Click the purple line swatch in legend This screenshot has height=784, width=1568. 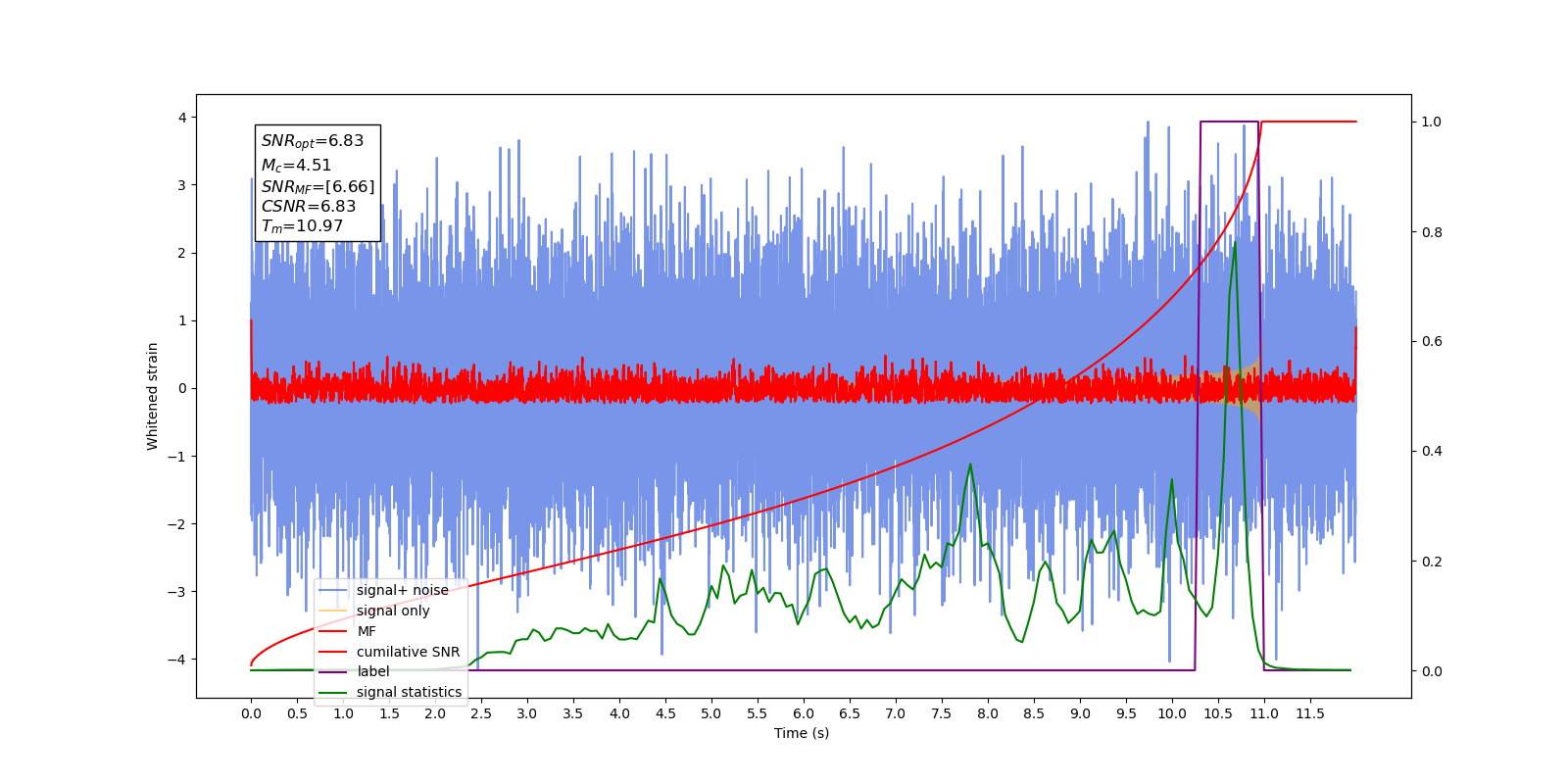(x=333, y=671)
